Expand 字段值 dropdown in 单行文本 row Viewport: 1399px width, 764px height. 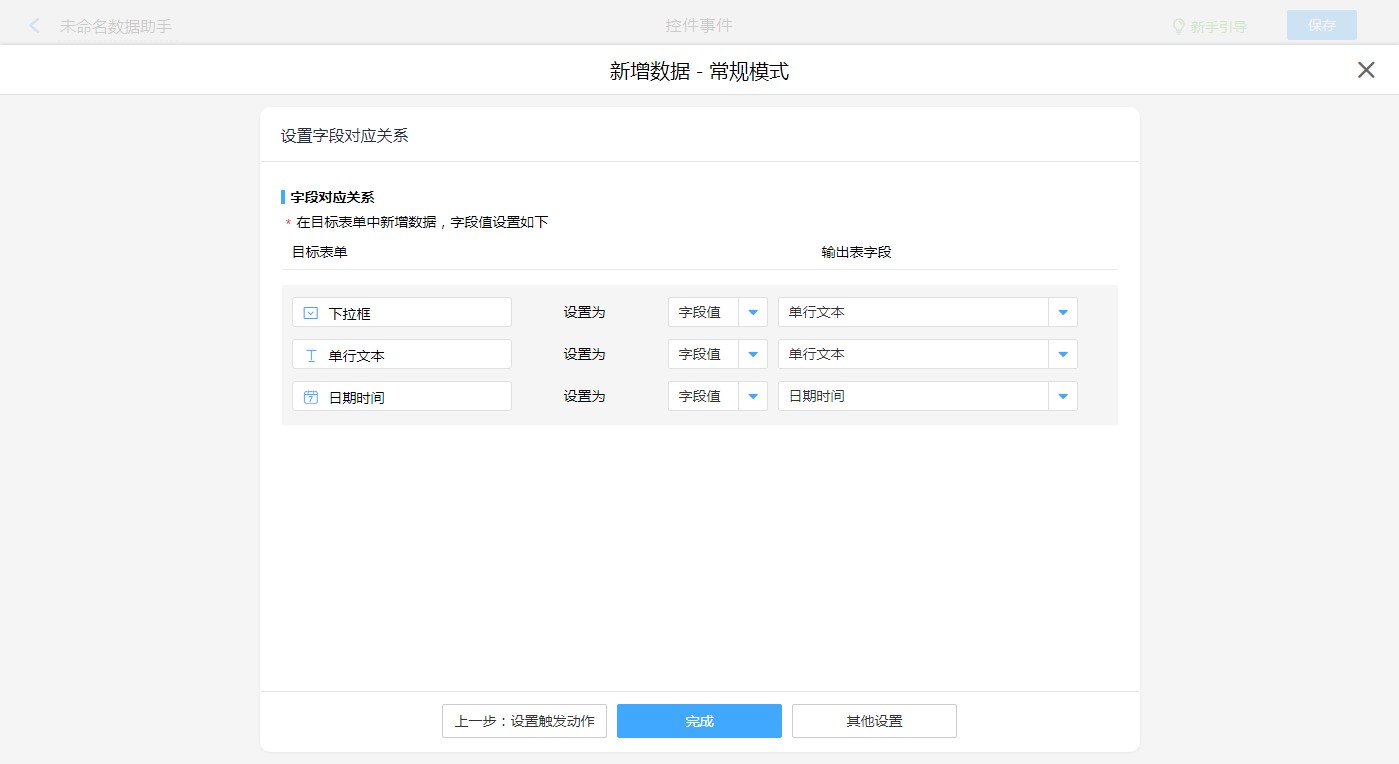click(753, 354)
